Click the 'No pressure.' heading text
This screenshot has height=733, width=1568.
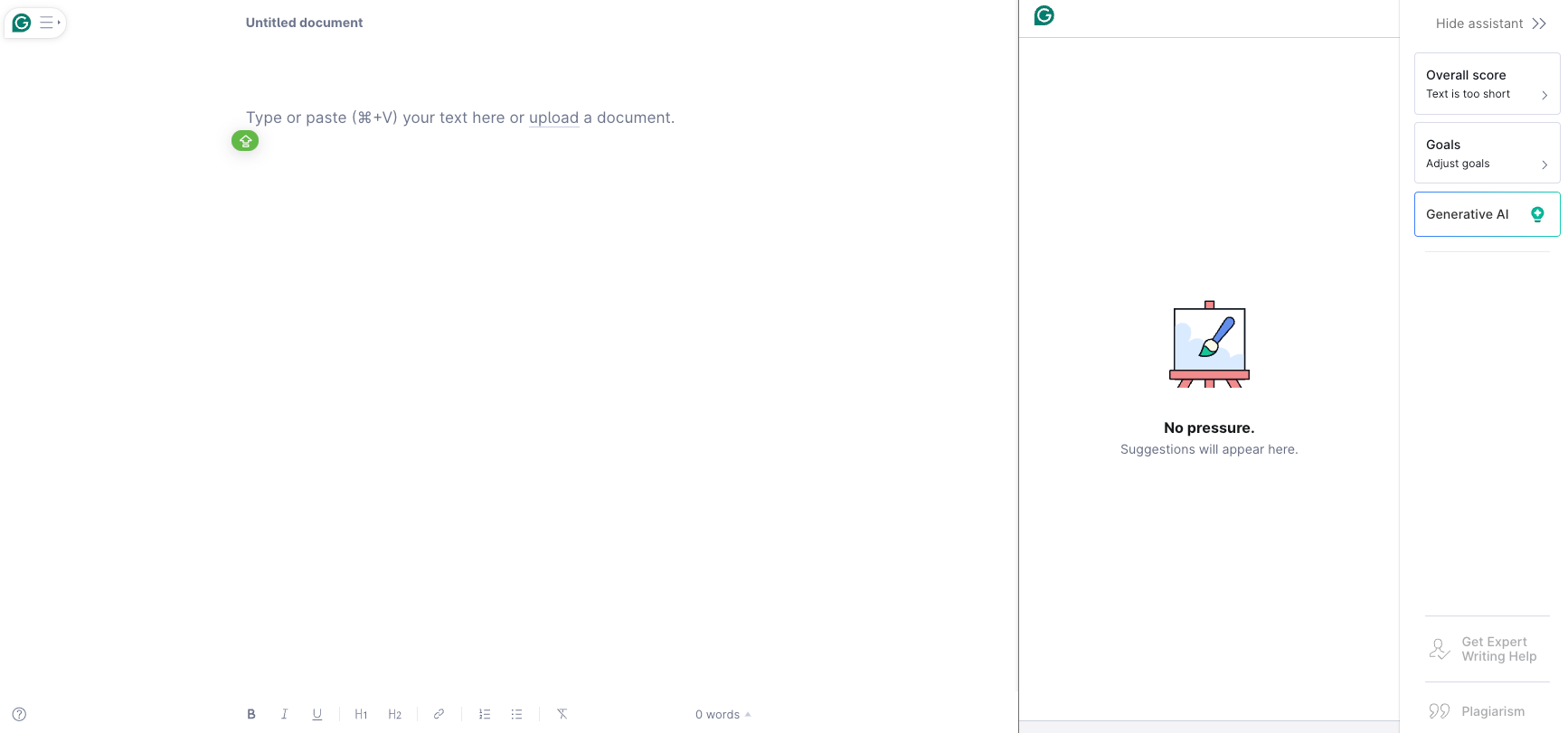point(1209,428)
